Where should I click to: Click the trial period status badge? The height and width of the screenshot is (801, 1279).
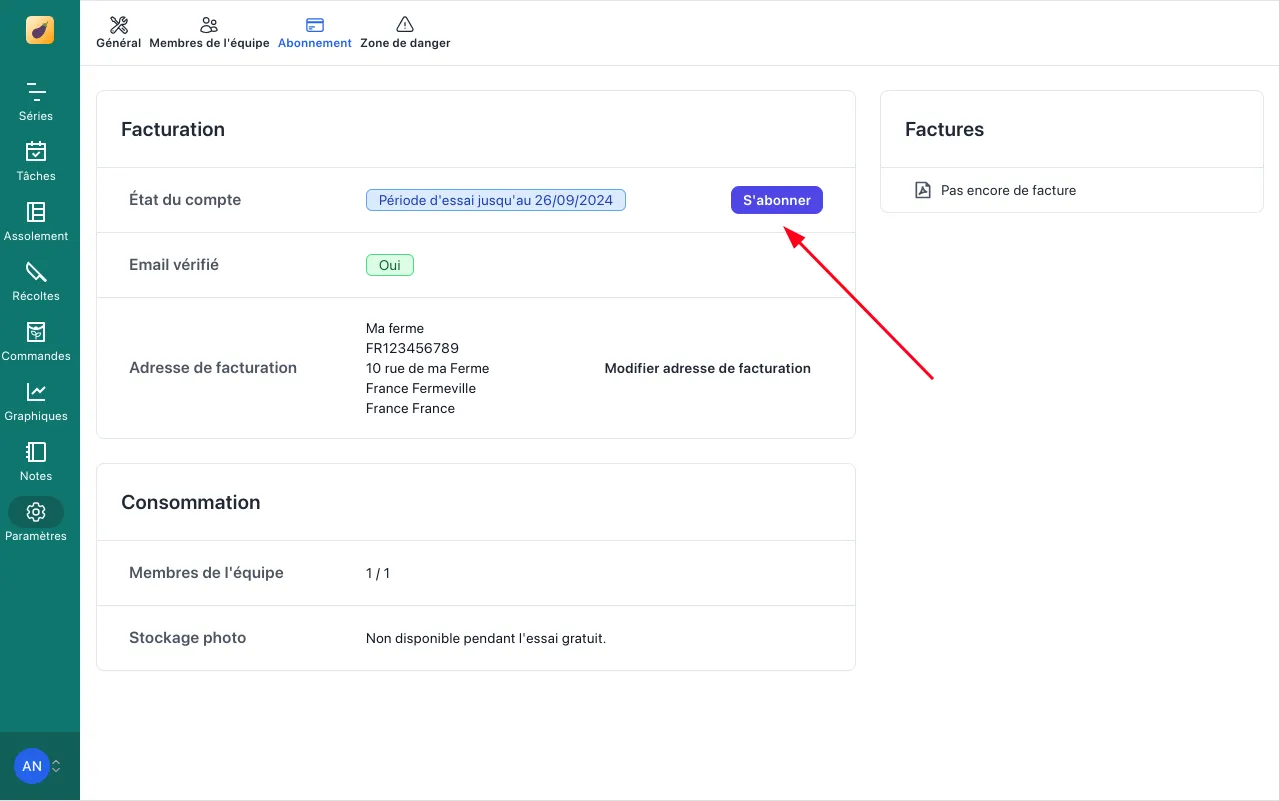pyautogui.click(x=495, y=200)
